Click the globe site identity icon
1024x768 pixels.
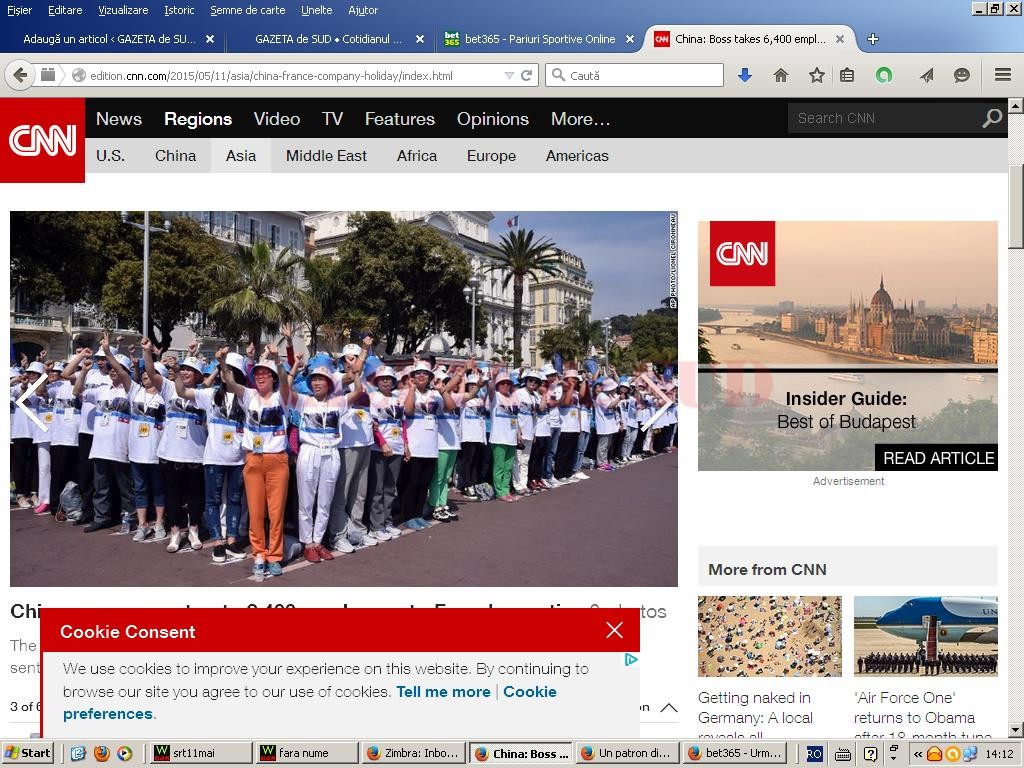coord(79,76)
